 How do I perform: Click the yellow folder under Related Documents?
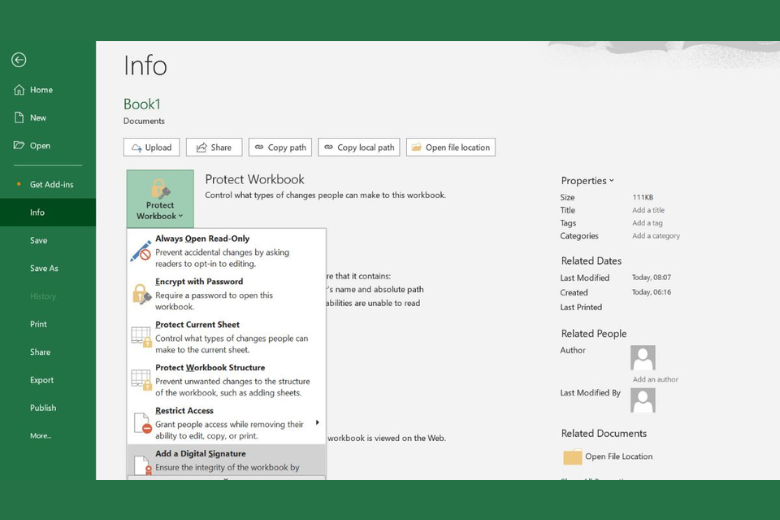pyautogui.click(x=573, y=456)
